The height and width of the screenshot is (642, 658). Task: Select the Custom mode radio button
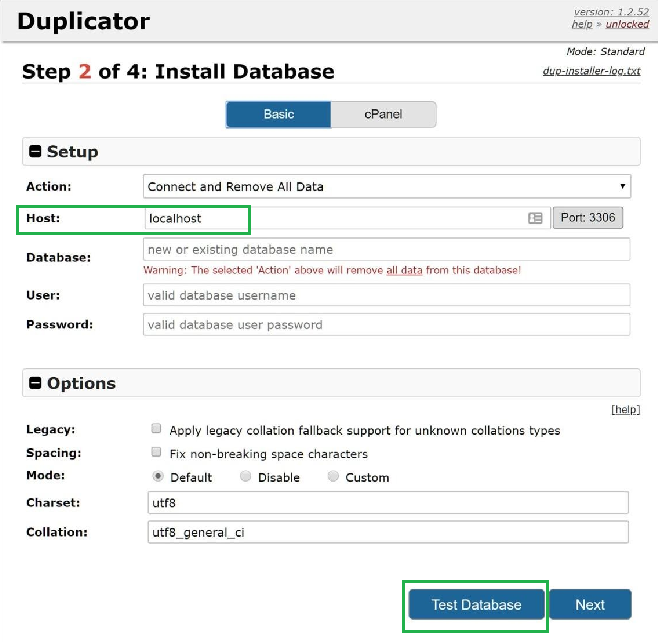(333, 476)
